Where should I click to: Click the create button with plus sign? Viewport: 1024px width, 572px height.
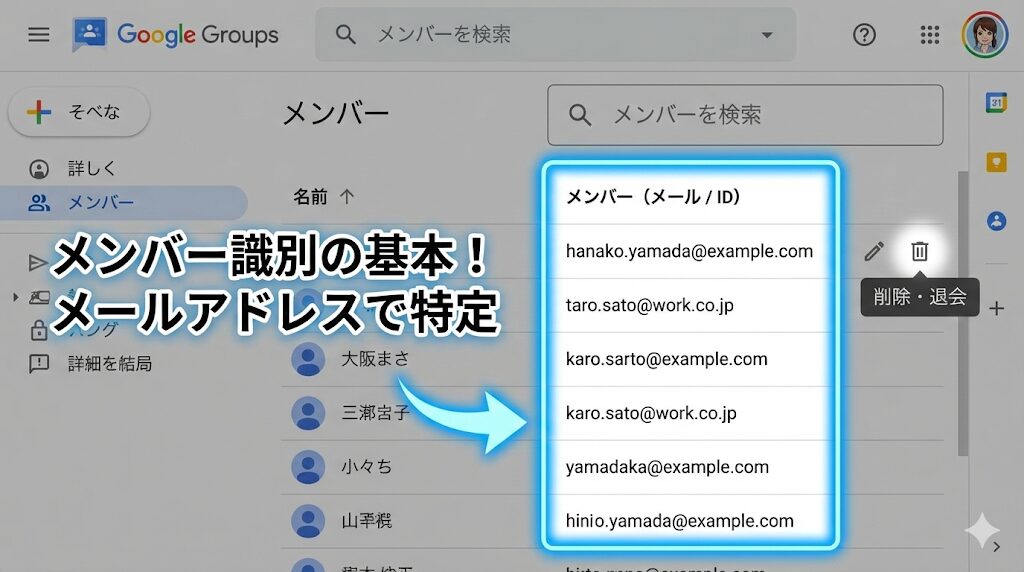pyautogui.click(x=79, y=112)
